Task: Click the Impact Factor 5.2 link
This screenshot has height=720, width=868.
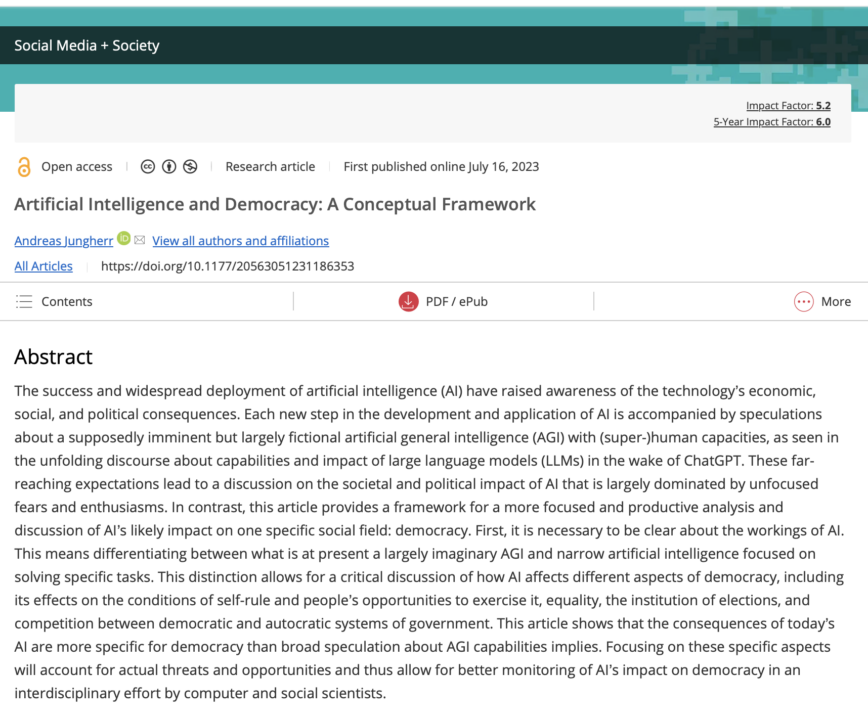Action: coord(788,105)
